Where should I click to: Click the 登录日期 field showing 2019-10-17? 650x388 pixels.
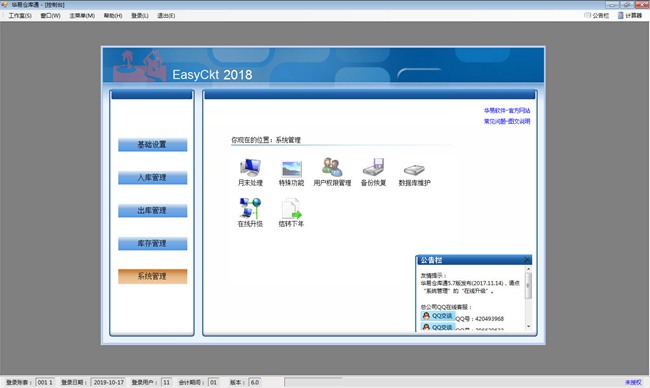[108, 382]
